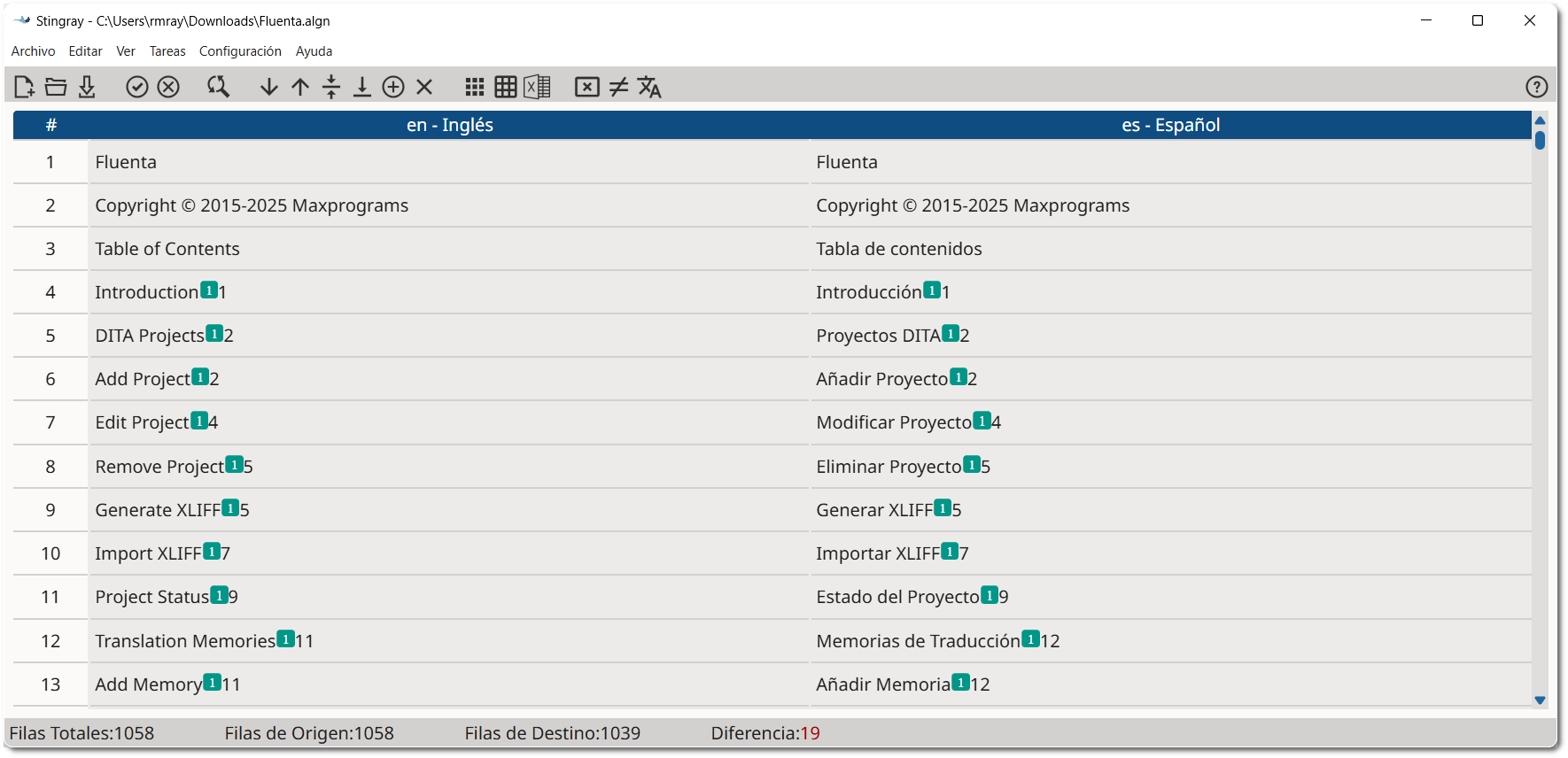
Task: Open search and replace tool
Action: coord(218,87)
